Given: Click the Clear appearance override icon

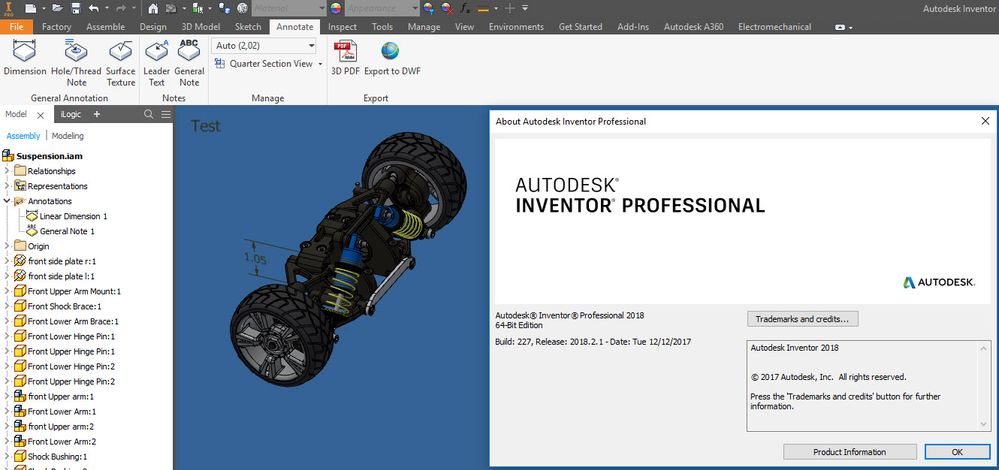Looking at the screenshot, I should pos(447,8).
